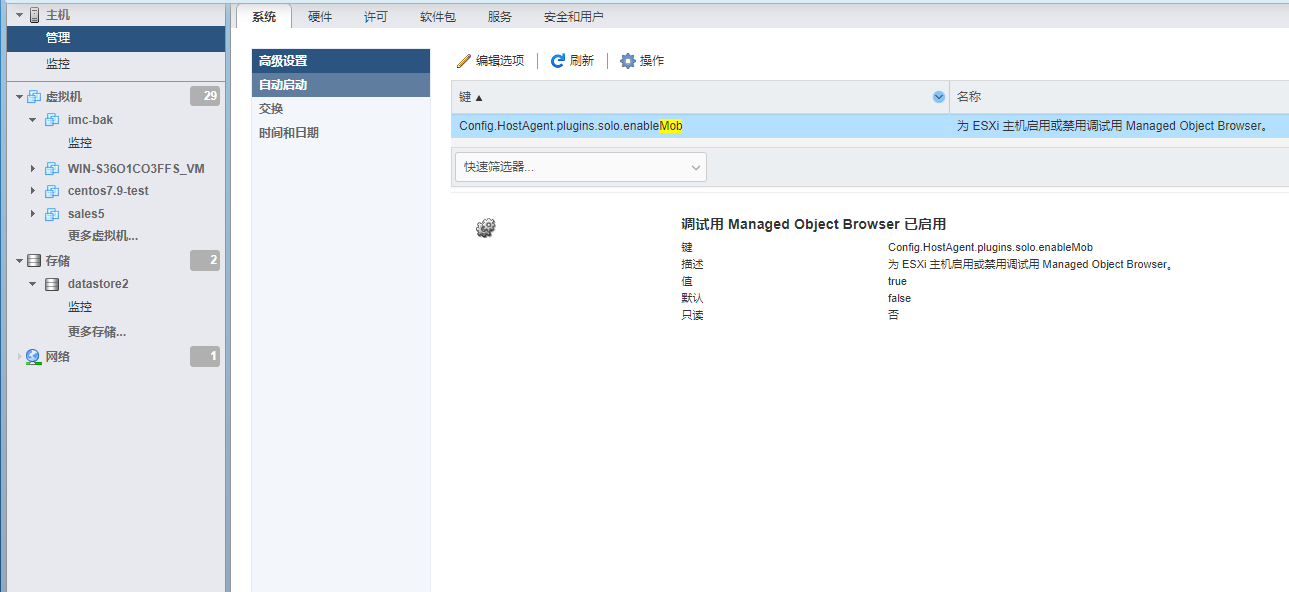
Task: Click the 编辑选项 button
Action: coord(490,61)
